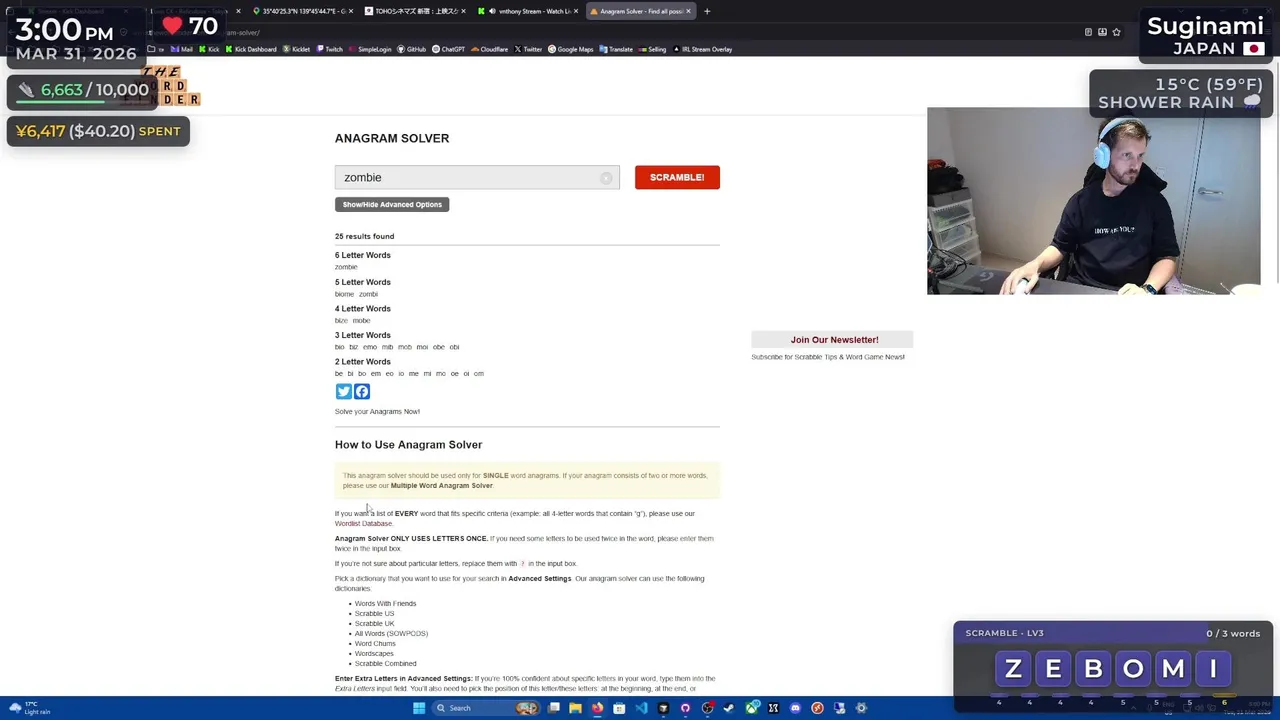Open the weather widget in the taskbar

30,708
